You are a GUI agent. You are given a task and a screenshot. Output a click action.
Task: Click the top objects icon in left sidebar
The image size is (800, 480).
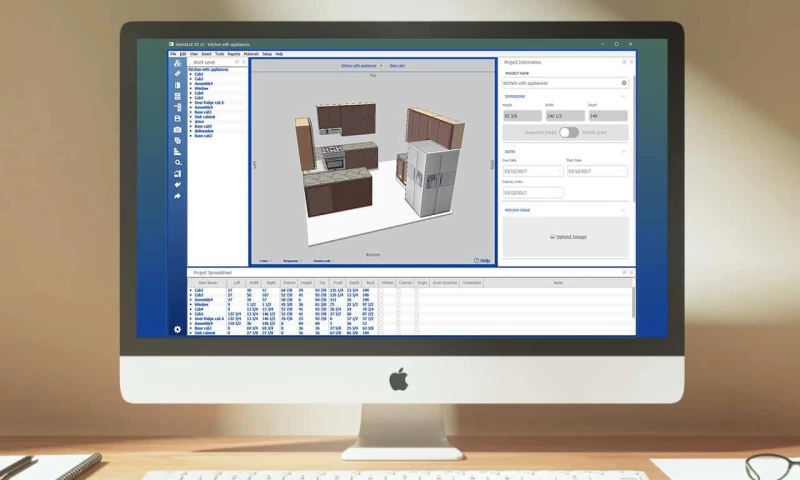pos(177,63)
